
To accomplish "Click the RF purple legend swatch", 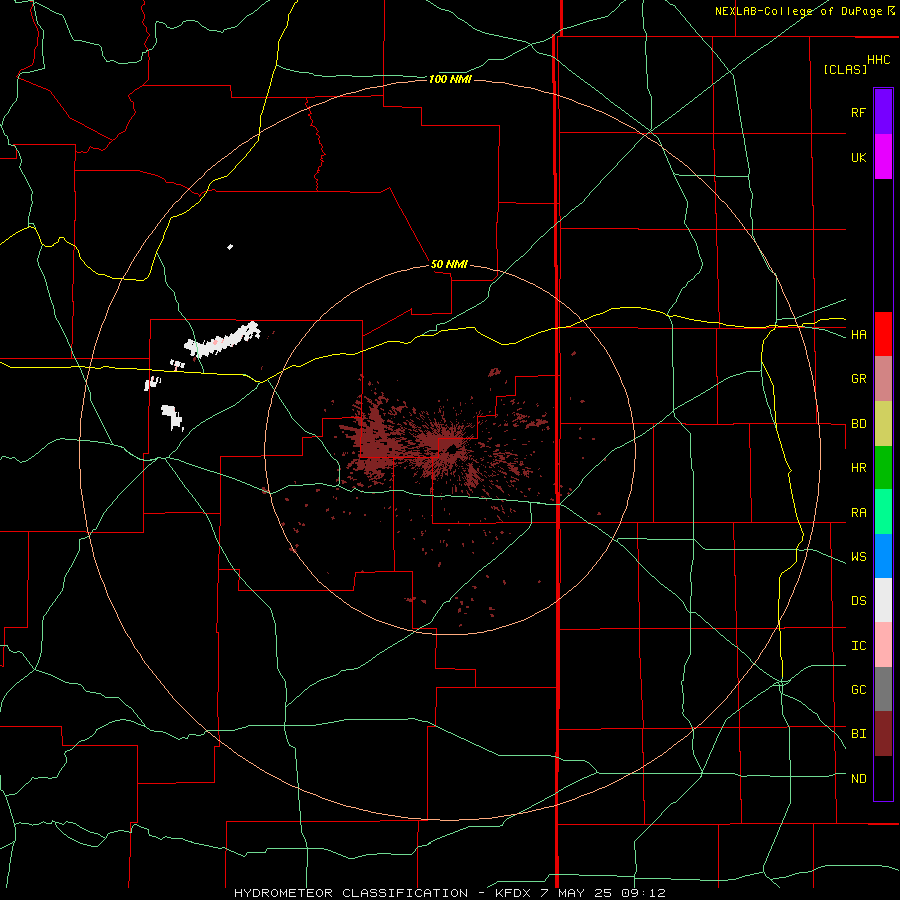I will 883,111.
